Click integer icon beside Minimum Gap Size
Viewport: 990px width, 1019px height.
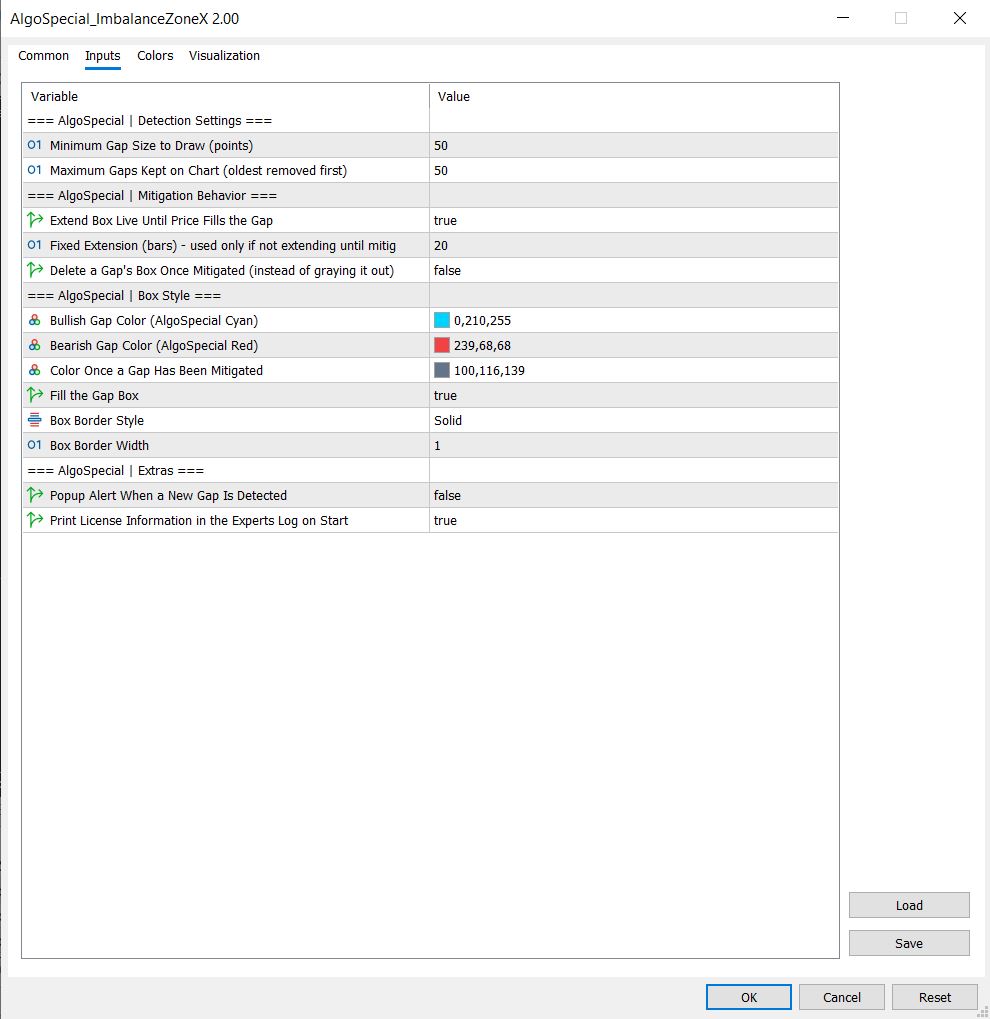click(34, 145)
